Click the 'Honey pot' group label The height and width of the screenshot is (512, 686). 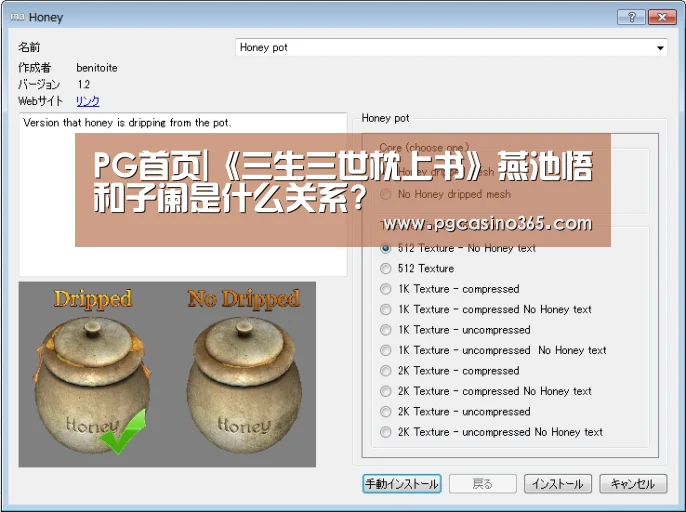point(385,118)
